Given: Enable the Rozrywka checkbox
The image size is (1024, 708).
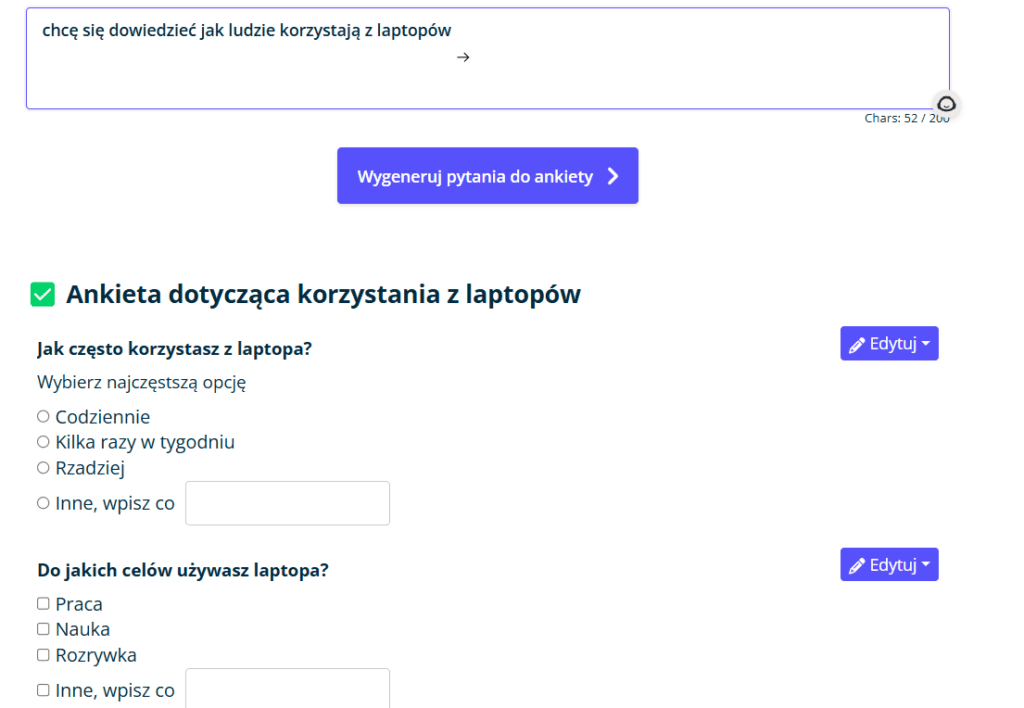Looking at the screenshot, I should [x=43, y=655].
